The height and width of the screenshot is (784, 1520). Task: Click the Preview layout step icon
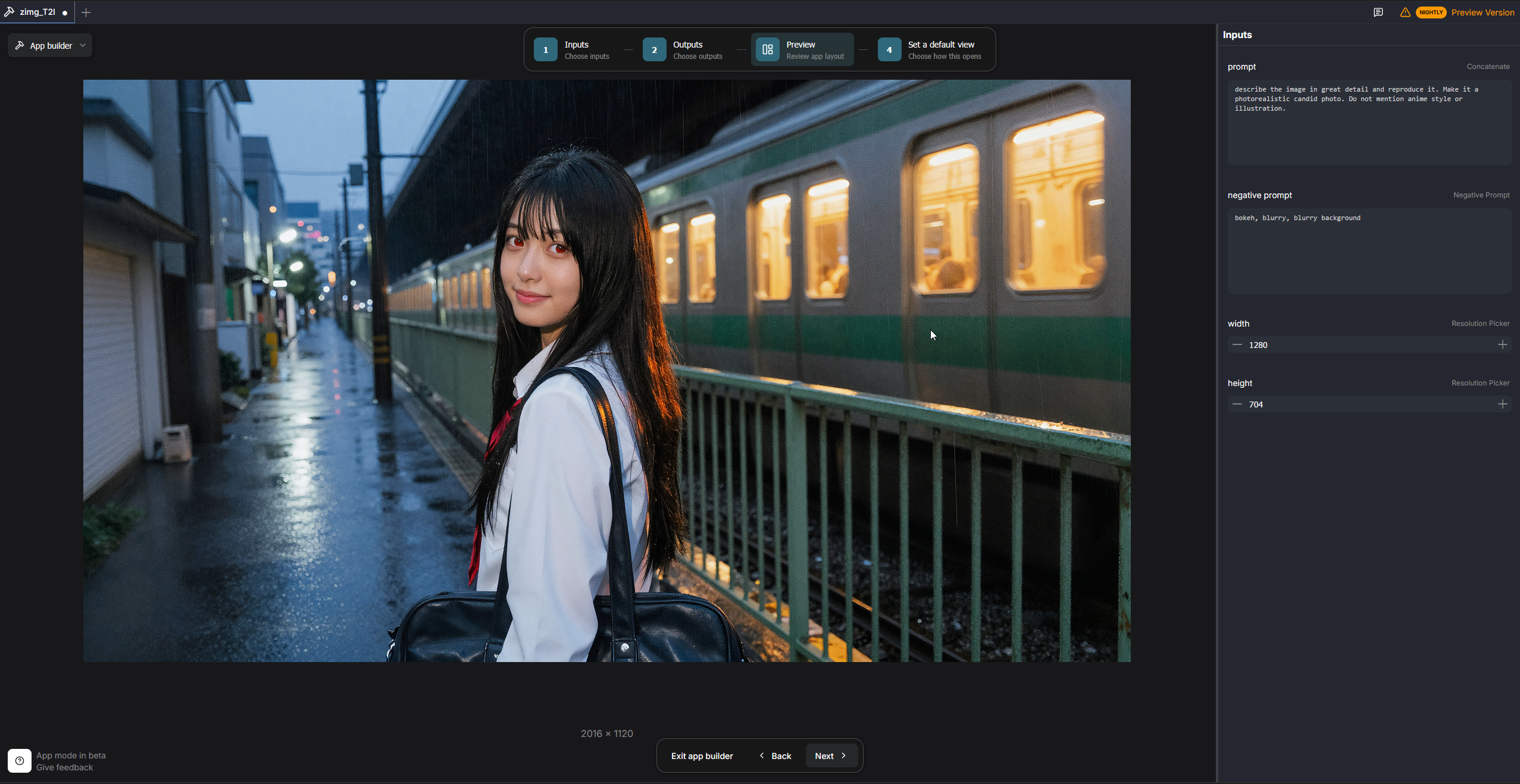pos(768,50)
